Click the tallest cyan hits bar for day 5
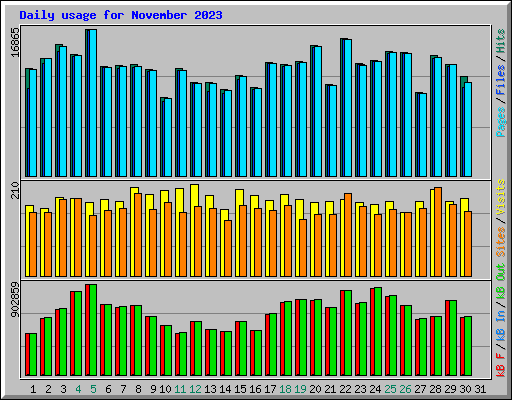Screen dimensions: 512x400 (x=93, y=103)
